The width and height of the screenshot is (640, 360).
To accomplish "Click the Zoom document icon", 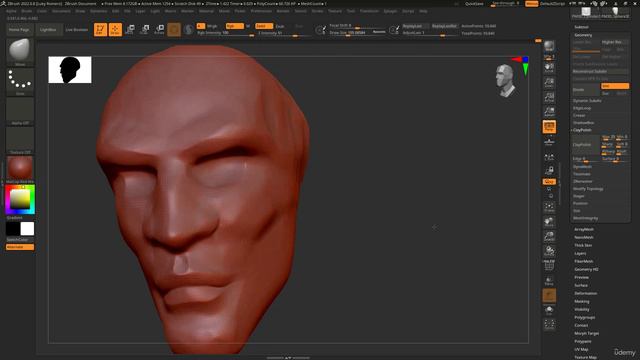I will point(549,82).
